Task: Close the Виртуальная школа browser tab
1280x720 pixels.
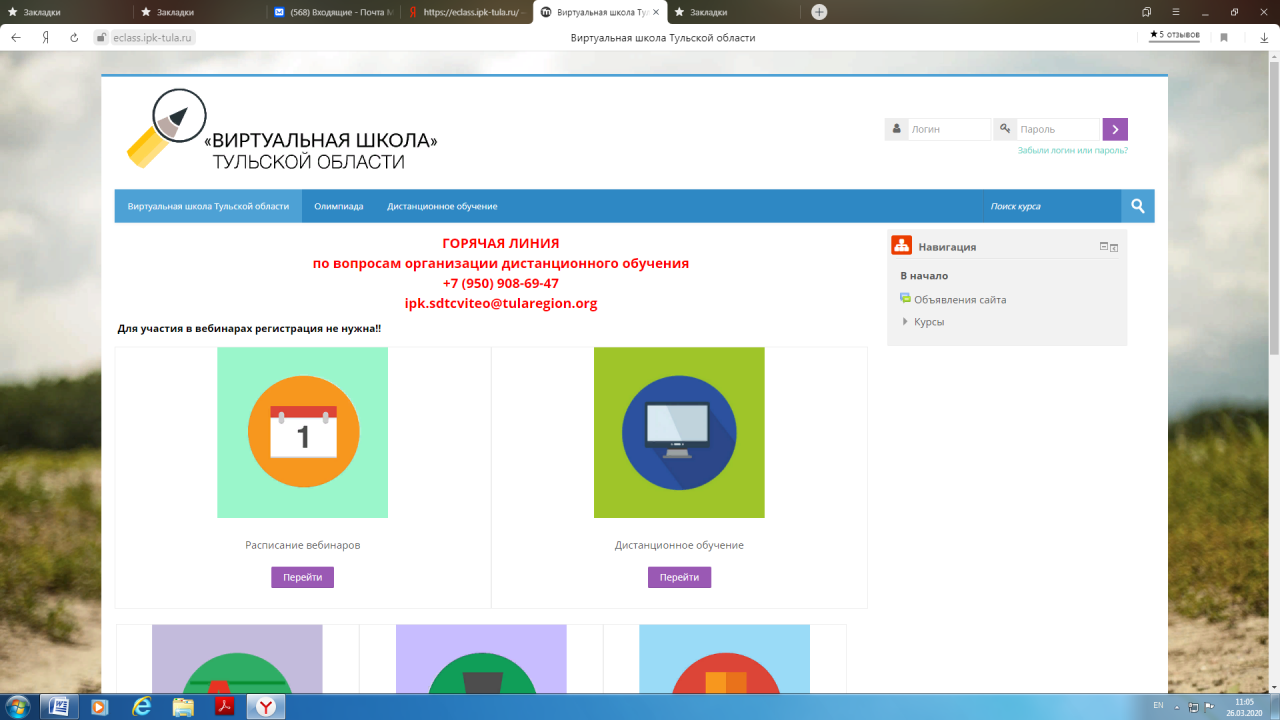Action: point(655,12)
